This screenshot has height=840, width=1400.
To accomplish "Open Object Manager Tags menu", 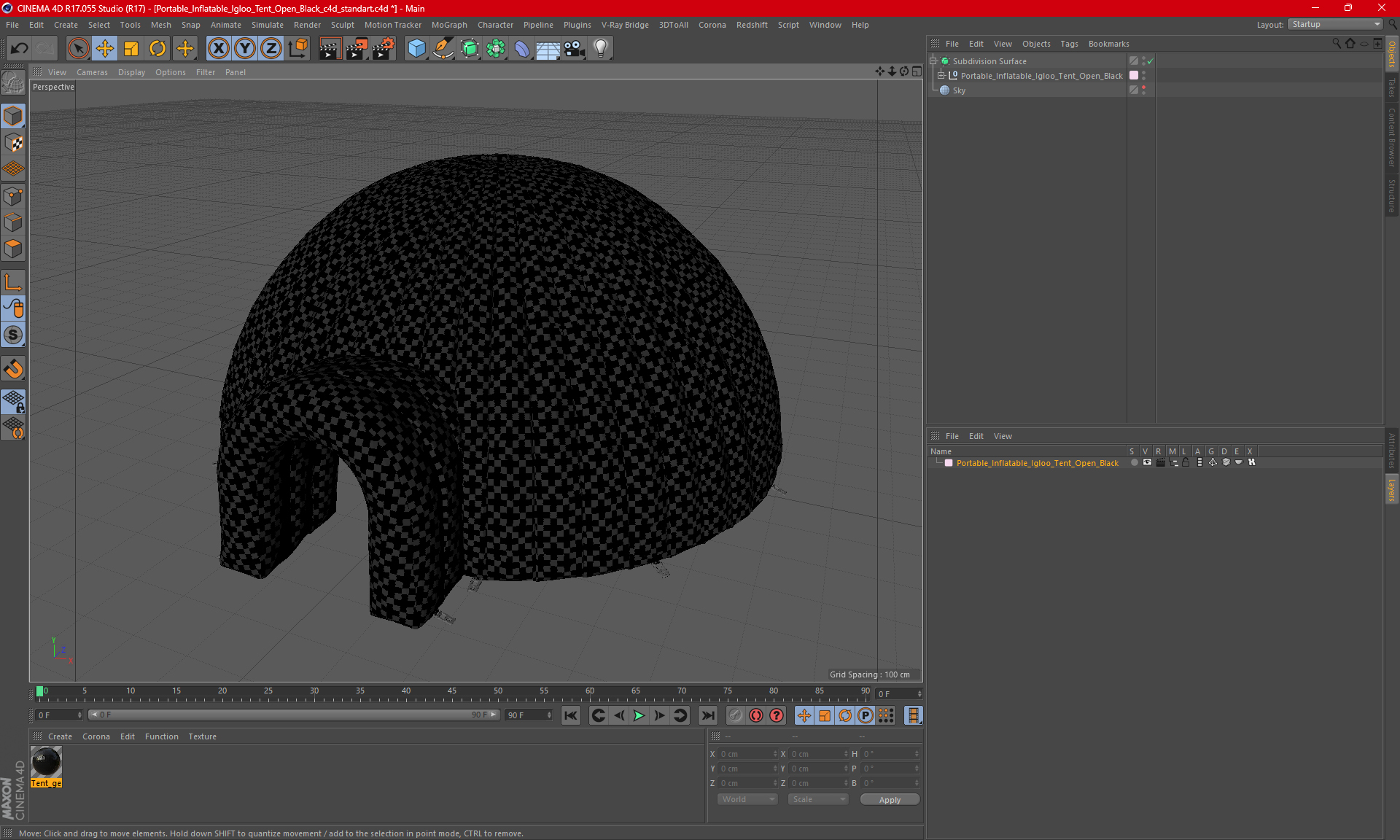I will tap(1069, 44).
